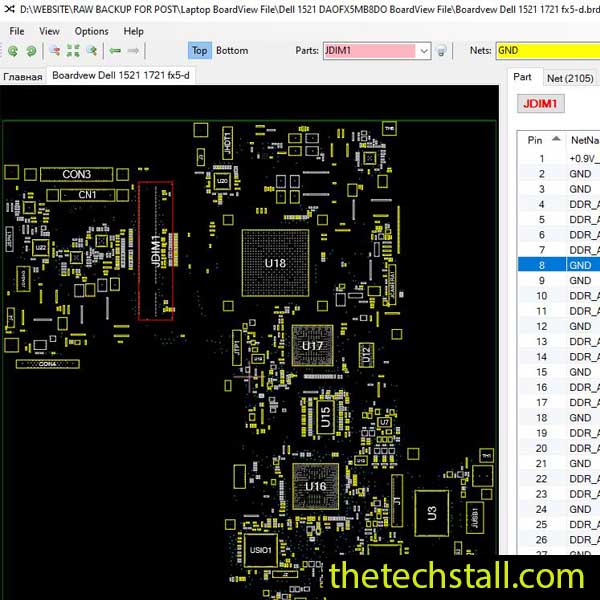Rotate the board clockwise using the second green toolbar icon
Screen dimensions: 600x600
coord(31,51)
